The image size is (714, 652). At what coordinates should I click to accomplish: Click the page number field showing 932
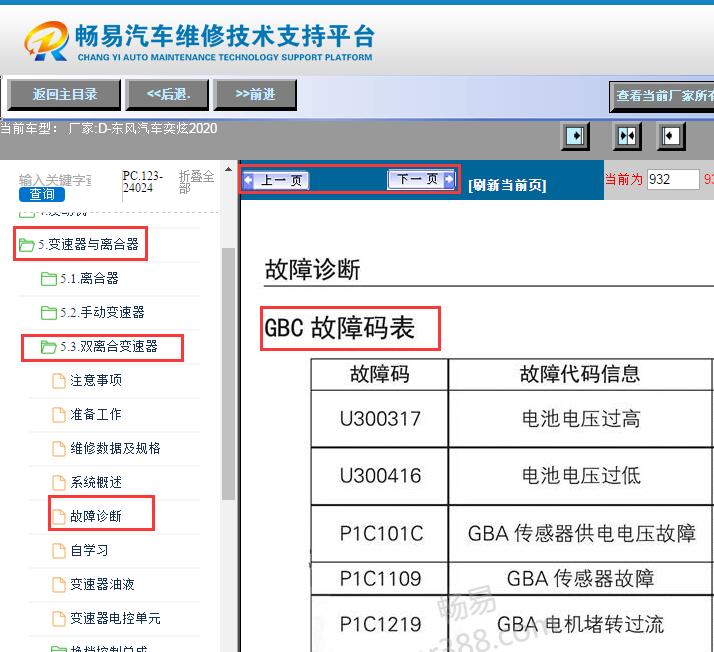673,179
